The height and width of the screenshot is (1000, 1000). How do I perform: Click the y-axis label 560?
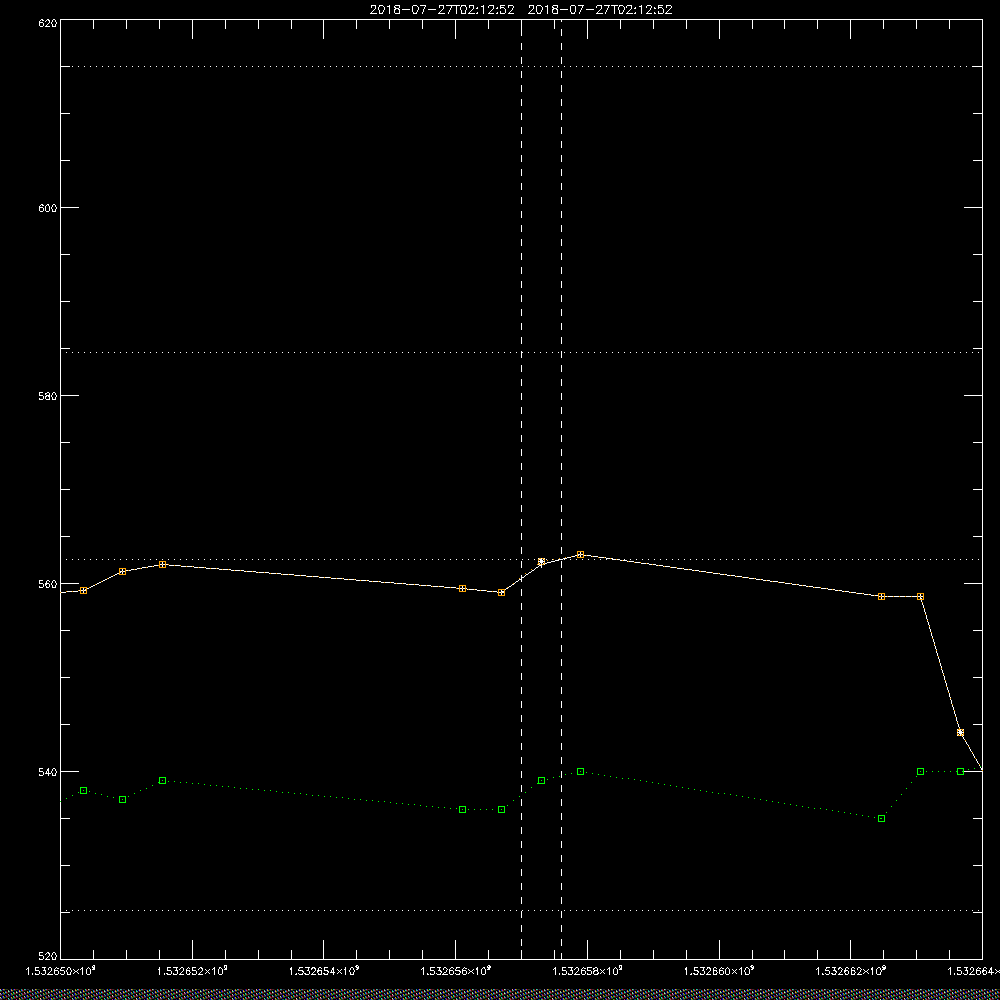[48, 584]
